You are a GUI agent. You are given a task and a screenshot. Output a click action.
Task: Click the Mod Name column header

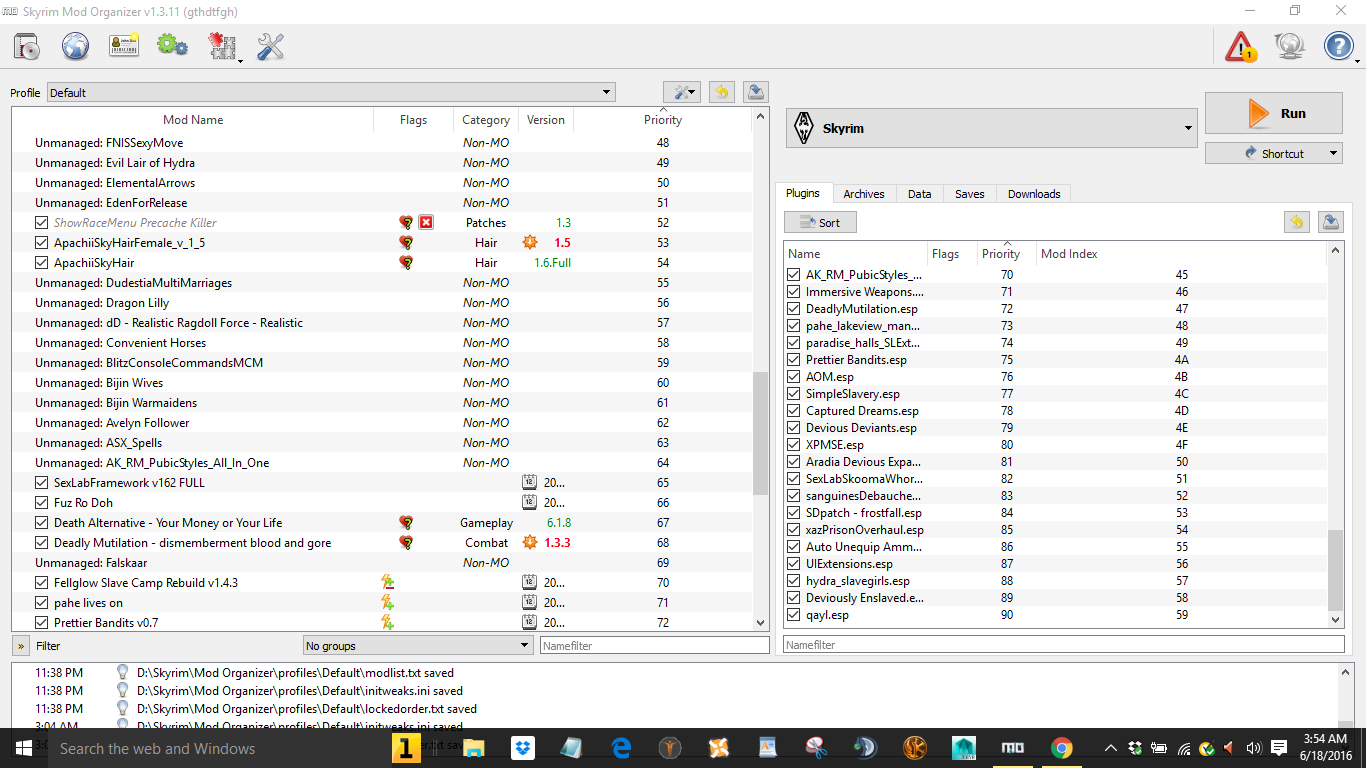pos(193,120)
